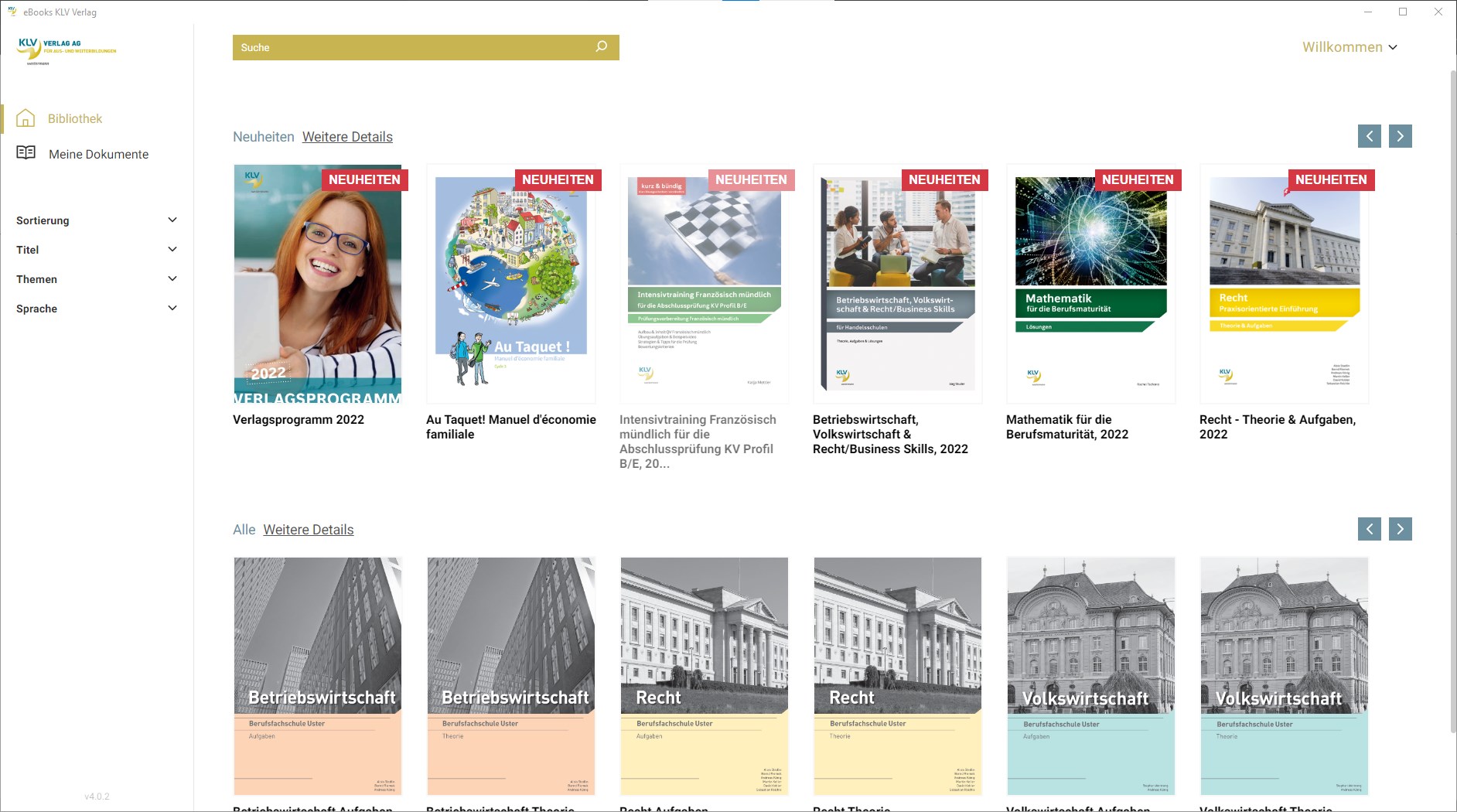Open Recht Theorie cover in Alle

click(898, 676)
